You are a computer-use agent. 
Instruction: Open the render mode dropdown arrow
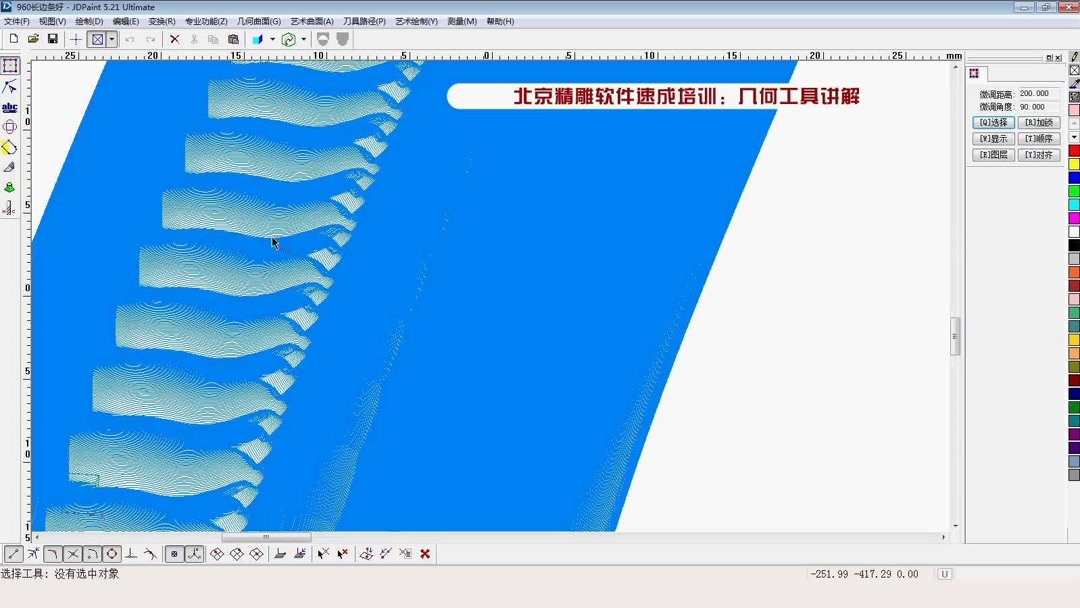(x=303, y=38)
